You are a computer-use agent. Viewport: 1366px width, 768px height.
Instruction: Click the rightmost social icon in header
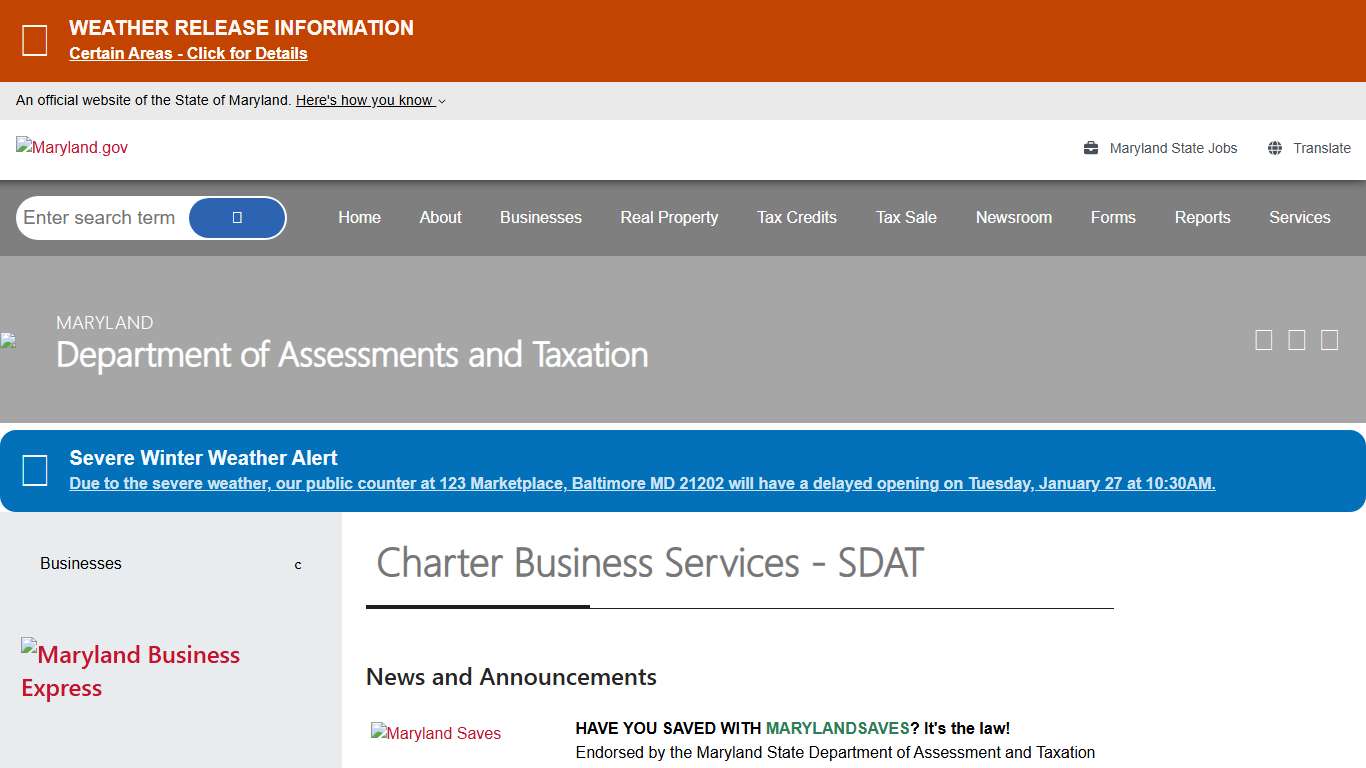pos(1329,340)
